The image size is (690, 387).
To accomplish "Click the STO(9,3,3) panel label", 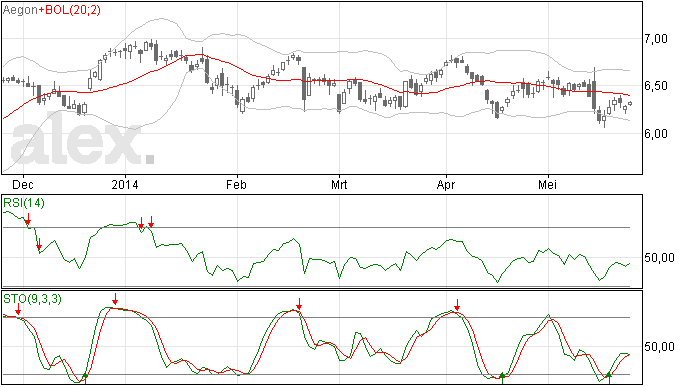I will (x=33, y=299).
